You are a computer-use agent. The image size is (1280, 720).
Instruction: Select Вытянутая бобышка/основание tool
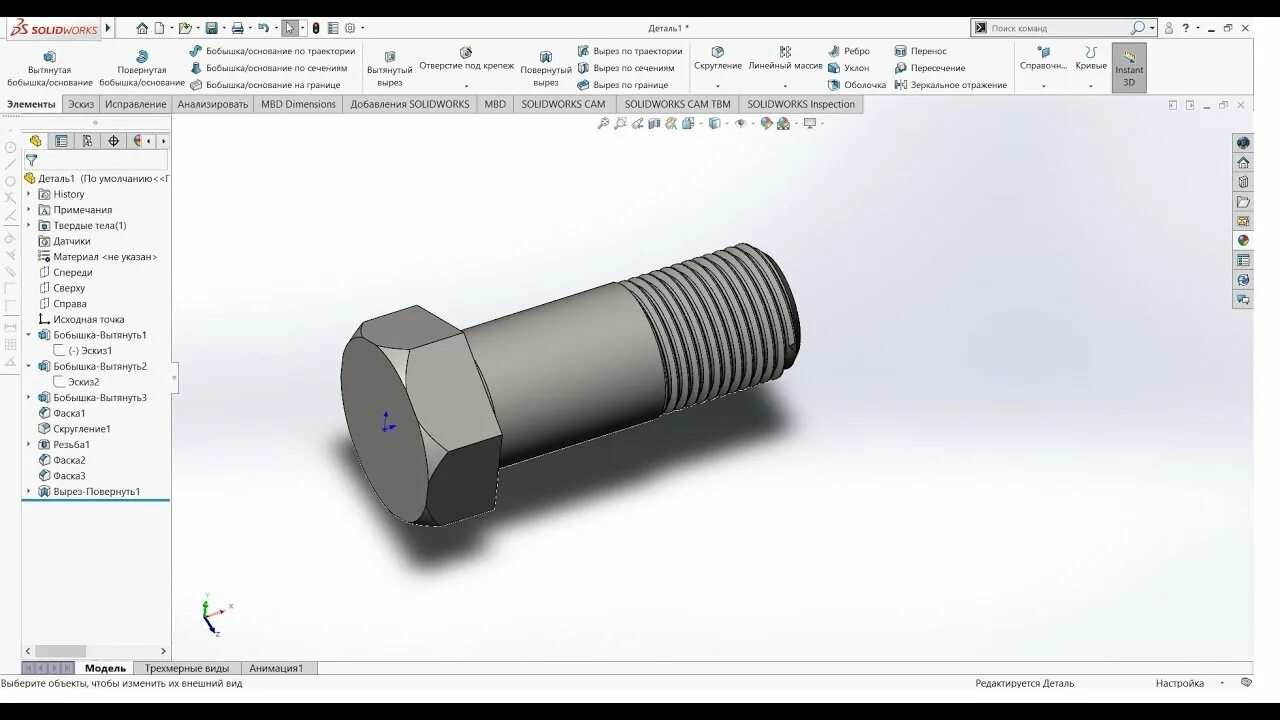click(x=49, y=68)
